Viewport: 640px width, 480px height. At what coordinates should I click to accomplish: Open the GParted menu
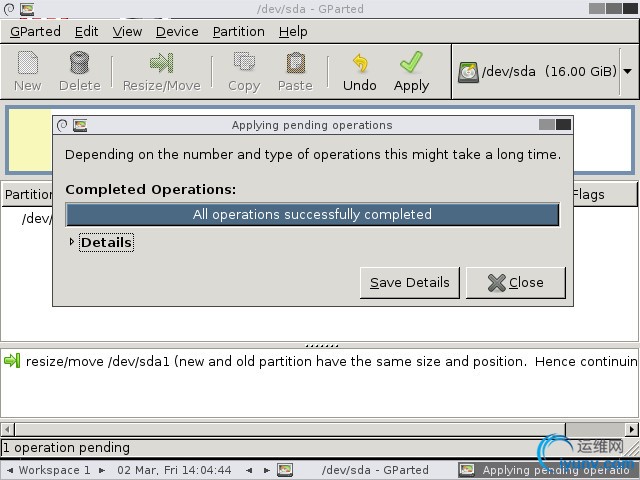tap(36, 31)
